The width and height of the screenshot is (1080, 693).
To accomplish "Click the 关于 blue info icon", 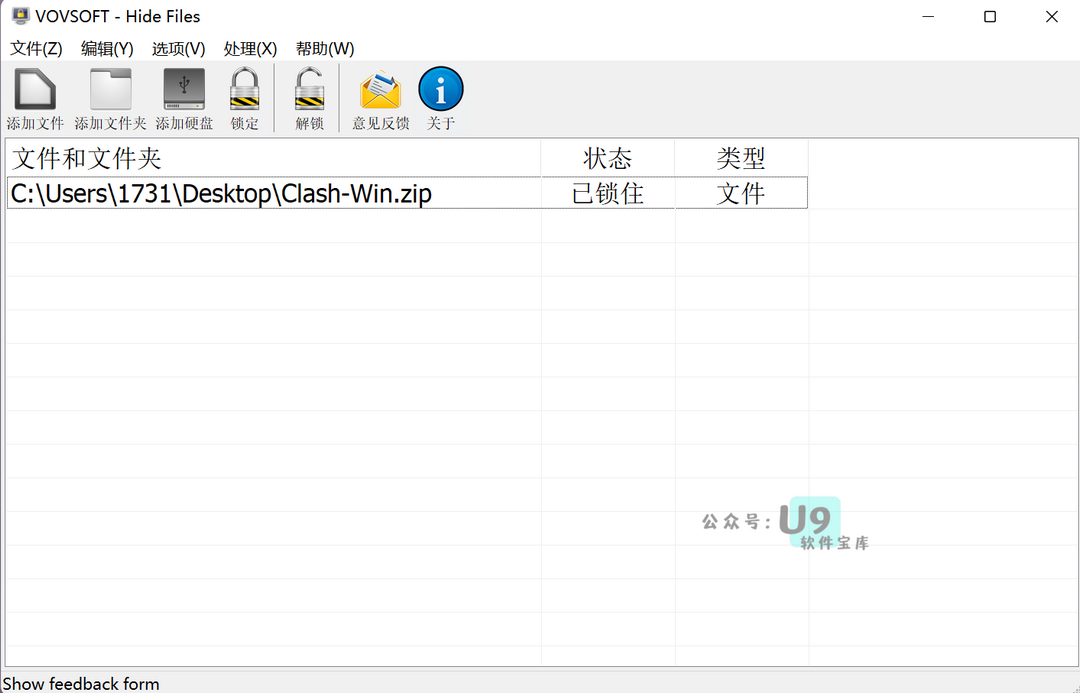I will point(441,89).
